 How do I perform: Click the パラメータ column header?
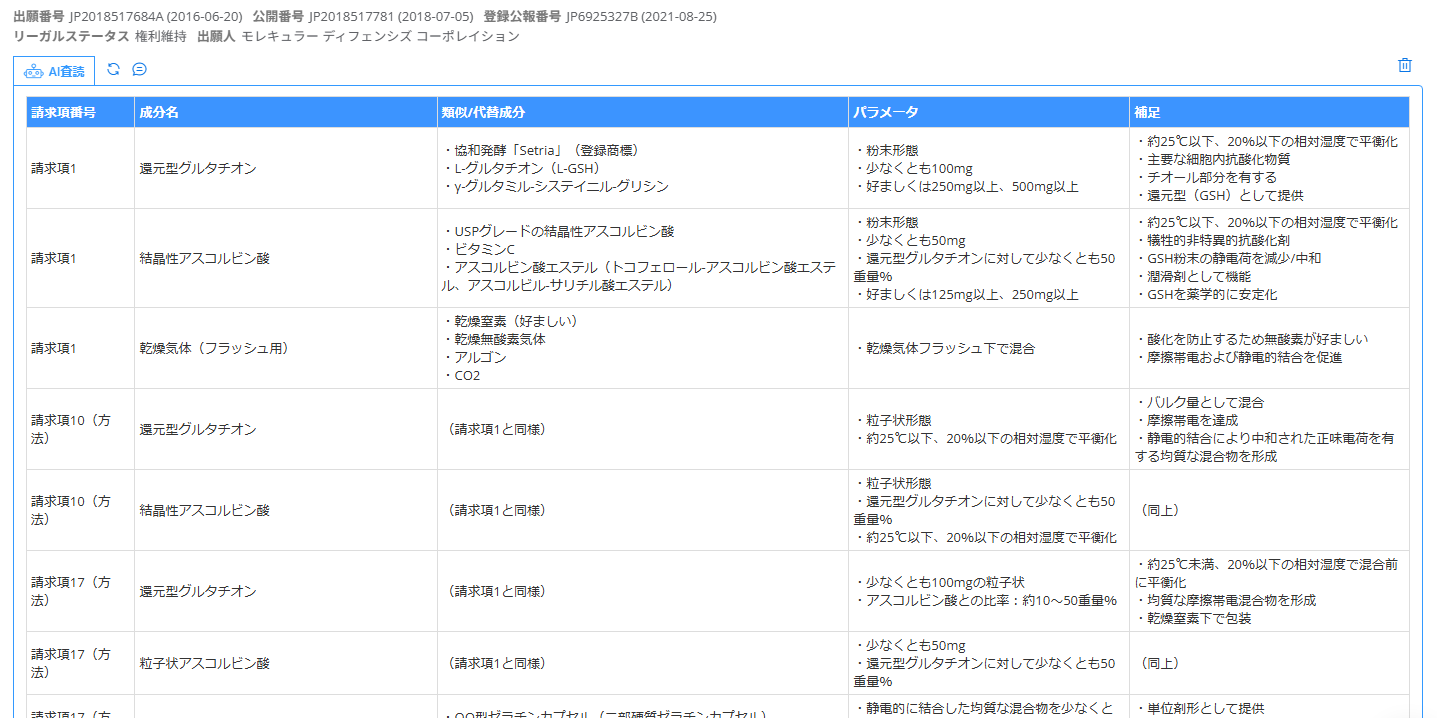coord(885,112)
